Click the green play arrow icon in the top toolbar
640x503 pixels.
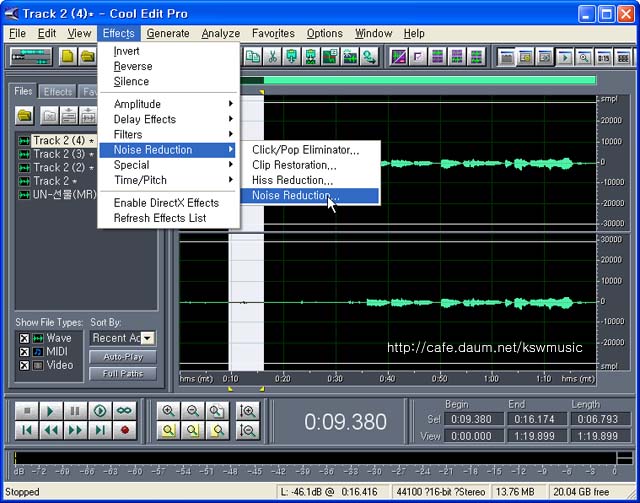coord(565,57)
